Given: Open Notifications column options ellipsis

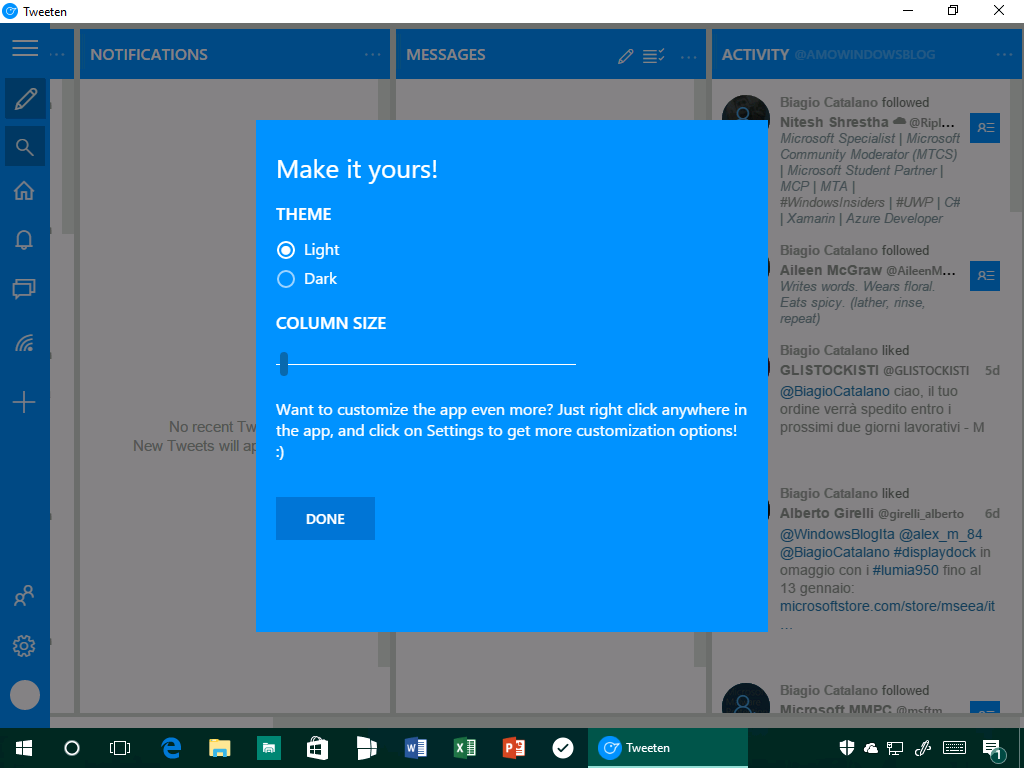Looking at the screenshot, I should coord(372,55).
